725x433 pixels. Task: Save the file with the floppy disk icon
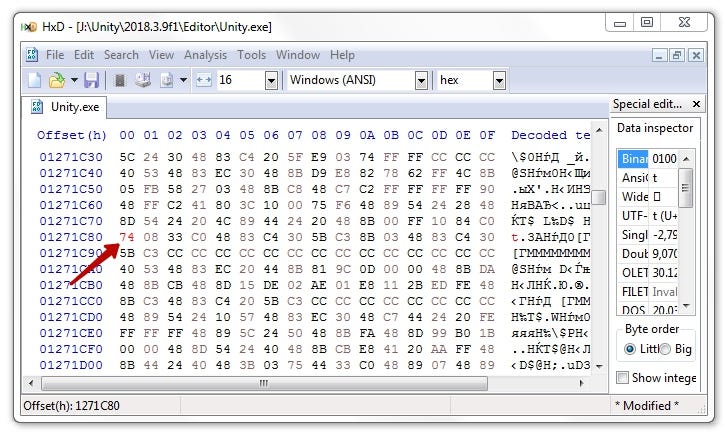tap(92, 80)
